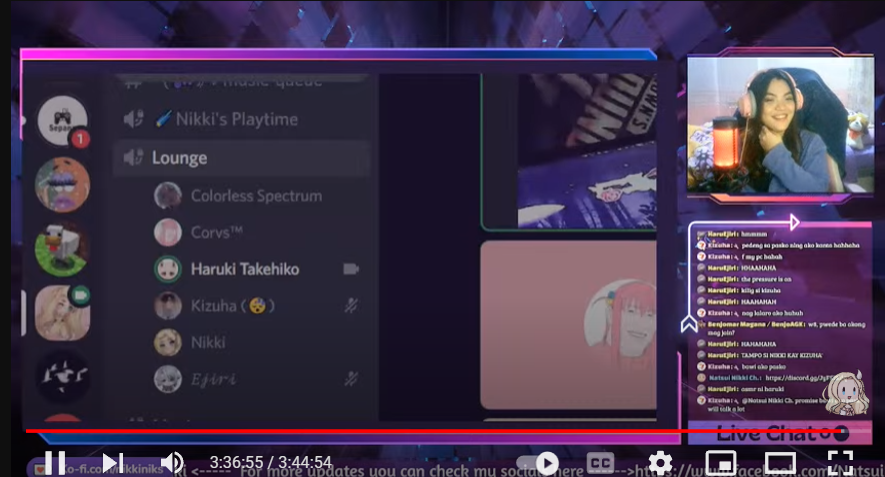Click the pink anime character video tile

pyautogui.click(x=568, y=325)
